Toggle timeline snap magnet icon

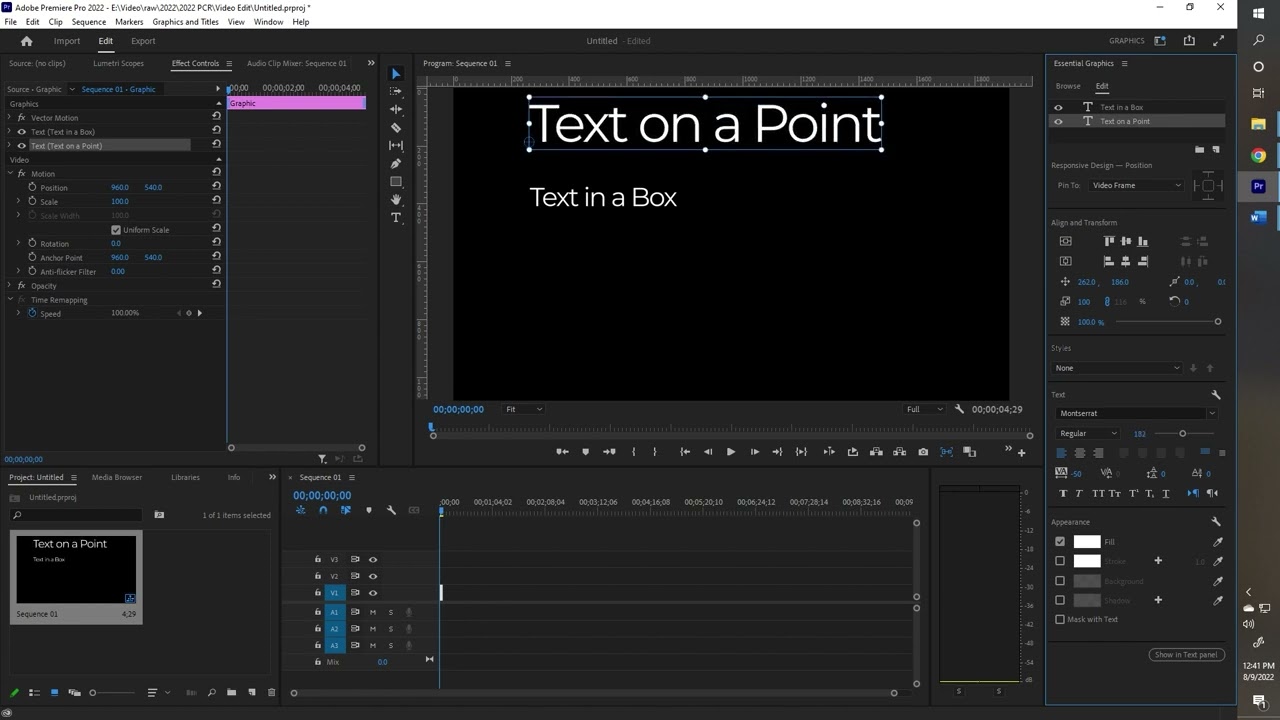pos(323,510)
